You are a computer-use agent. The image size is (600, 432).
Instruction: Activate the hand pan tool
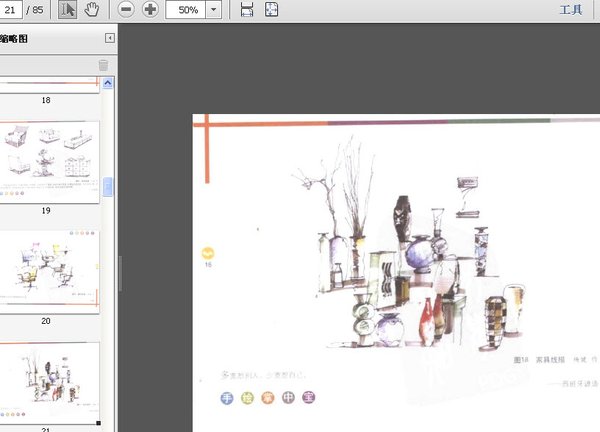(92, 10)
